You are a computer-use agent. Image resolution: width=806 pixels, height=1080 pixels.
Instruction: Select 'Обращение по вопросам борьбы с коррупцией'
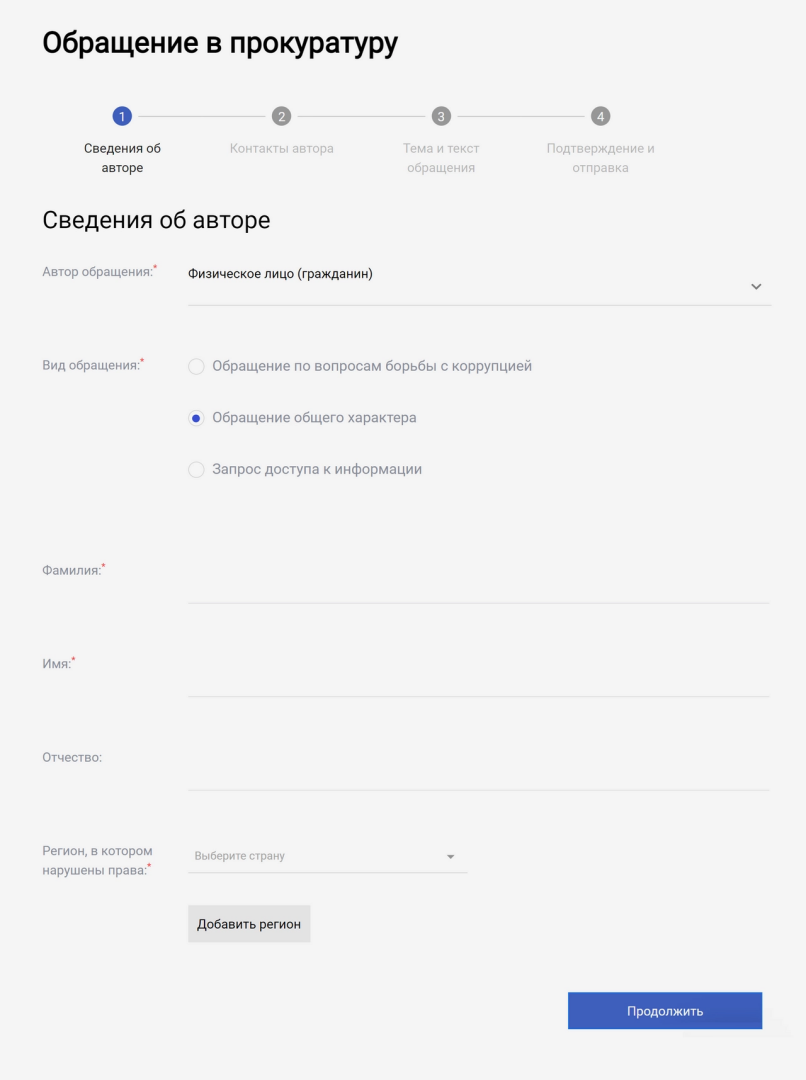(x=196, y=367)
